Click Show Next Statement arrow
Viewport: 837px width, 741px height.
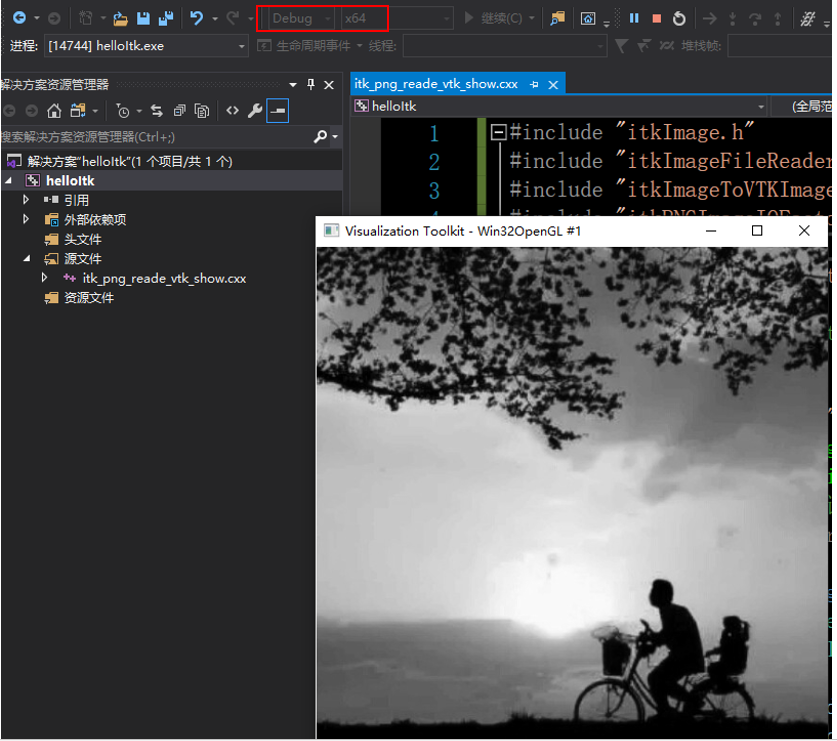[709, 19]
